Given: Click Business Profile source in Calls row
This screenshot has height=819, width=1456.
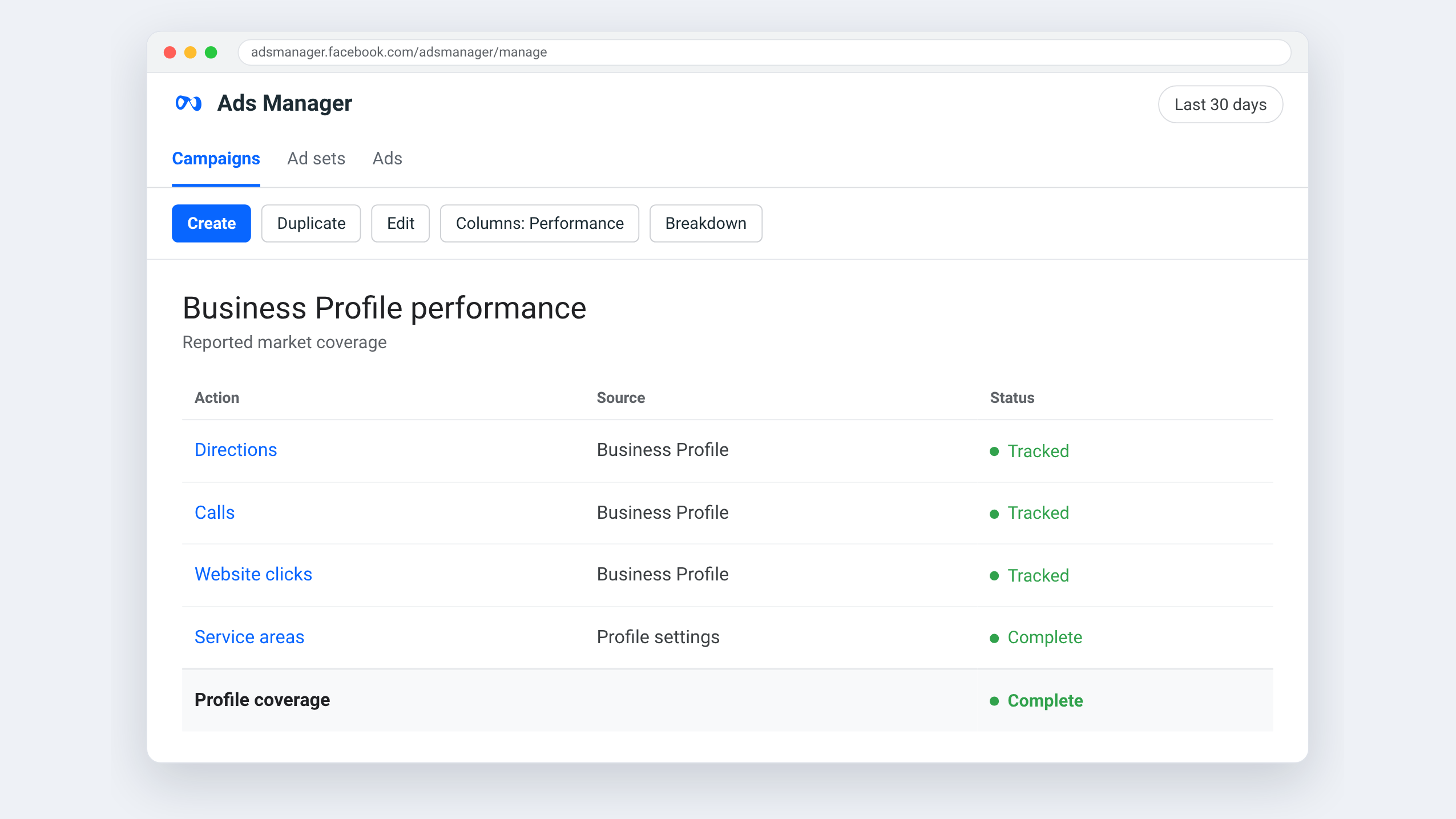Looking at the screenshot, I should pyautogui.click(x=663, y=513).
